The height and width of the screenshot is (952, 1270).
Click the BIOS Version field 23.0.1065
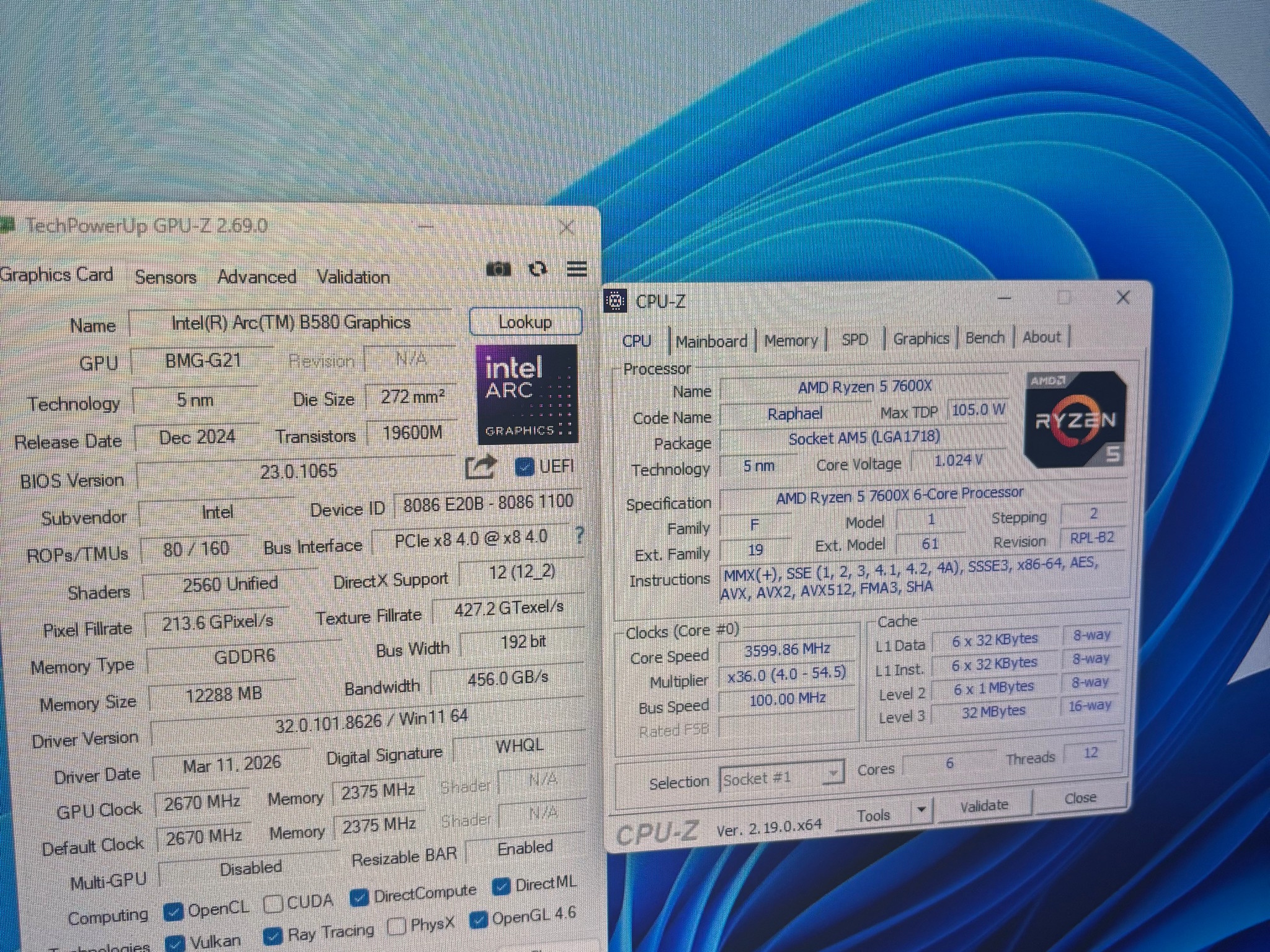tap(299, 472)
